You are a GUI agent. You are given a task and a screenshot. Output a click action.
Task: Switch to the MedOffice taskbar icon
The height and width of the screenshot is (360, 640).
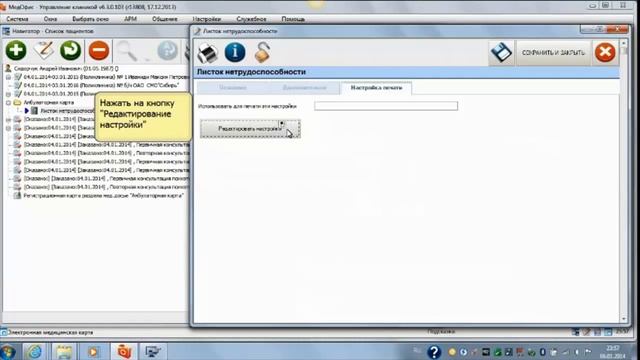[x=124, y=351]
